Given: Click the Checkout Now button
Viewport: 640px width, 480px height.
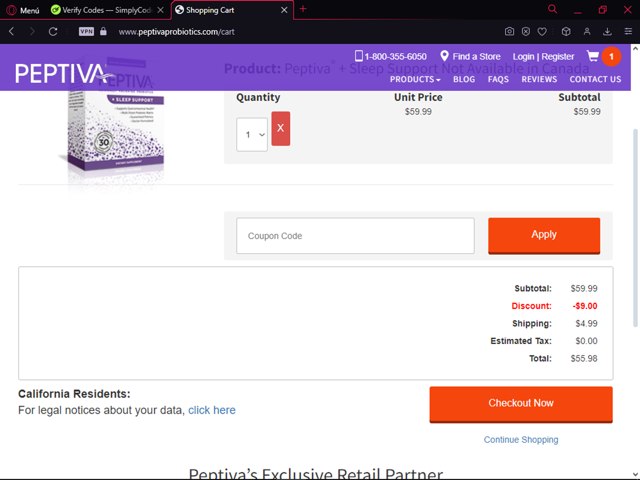Looking at the screenshot, I should click(521, 404).
